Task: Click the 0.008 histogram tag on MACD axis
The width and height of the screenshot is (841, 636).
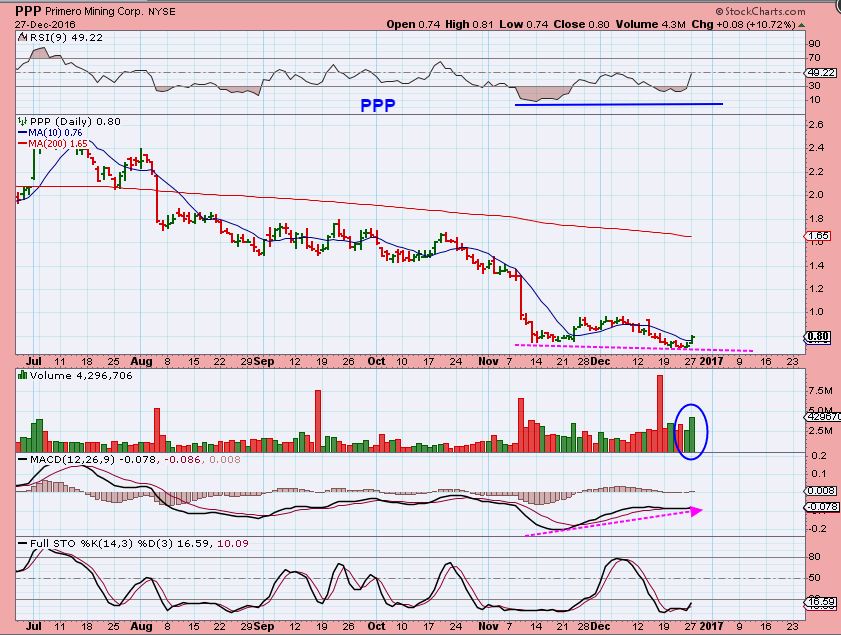Action: (x=821, y=491)
